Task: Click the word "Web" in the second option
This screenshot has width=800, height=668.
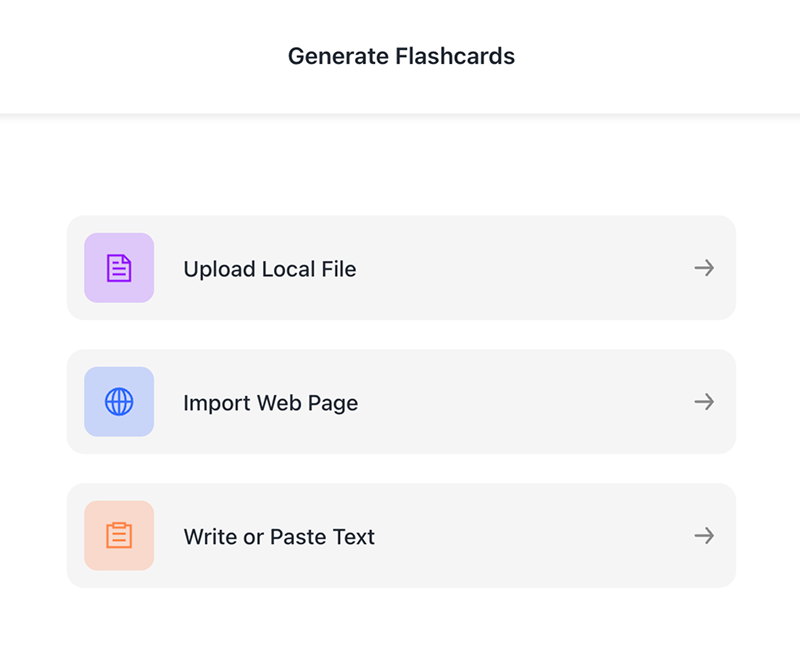Action: (280, 403)
